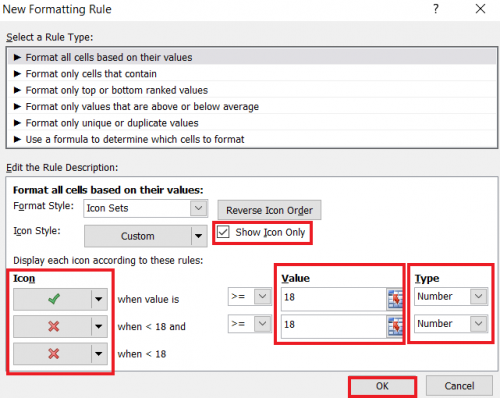The width and height of the screenshot is (500, 398).
Task: Click the first Value field containing 18
Action: pyautogui.click(x=334, y=297)
